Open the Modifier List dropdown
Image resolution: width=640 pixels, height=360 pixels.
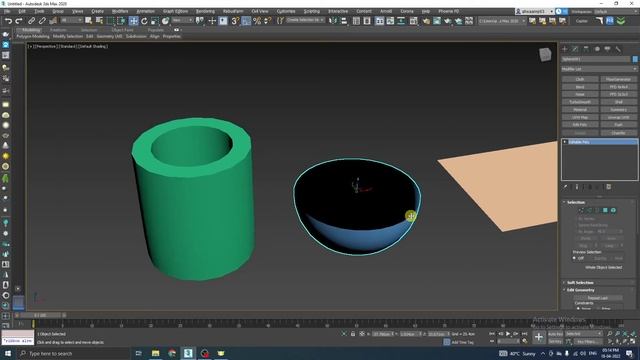click(599, 69)
